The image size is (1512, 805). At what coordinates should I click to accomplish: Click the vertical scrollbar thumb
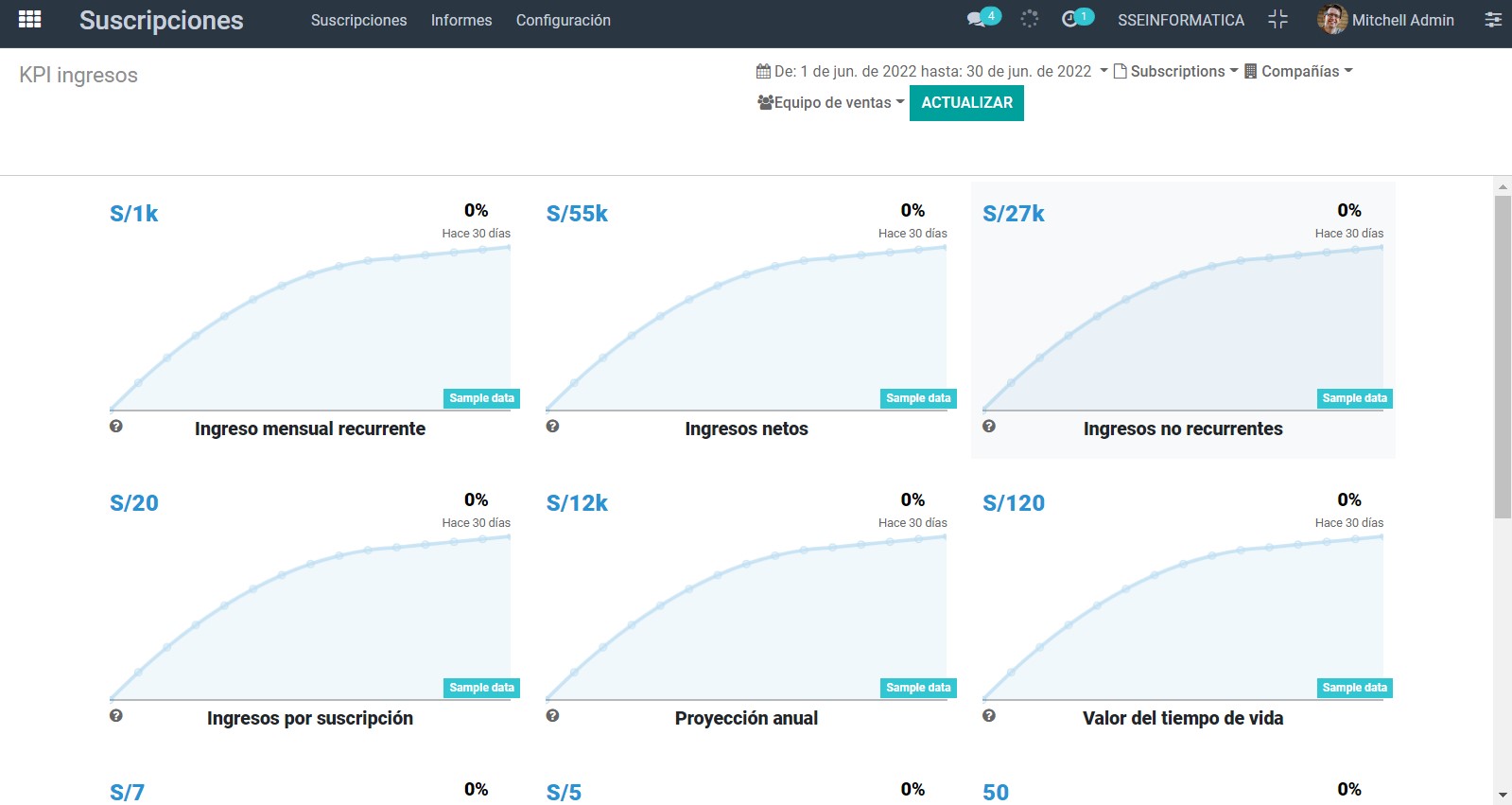(1503, 357)
